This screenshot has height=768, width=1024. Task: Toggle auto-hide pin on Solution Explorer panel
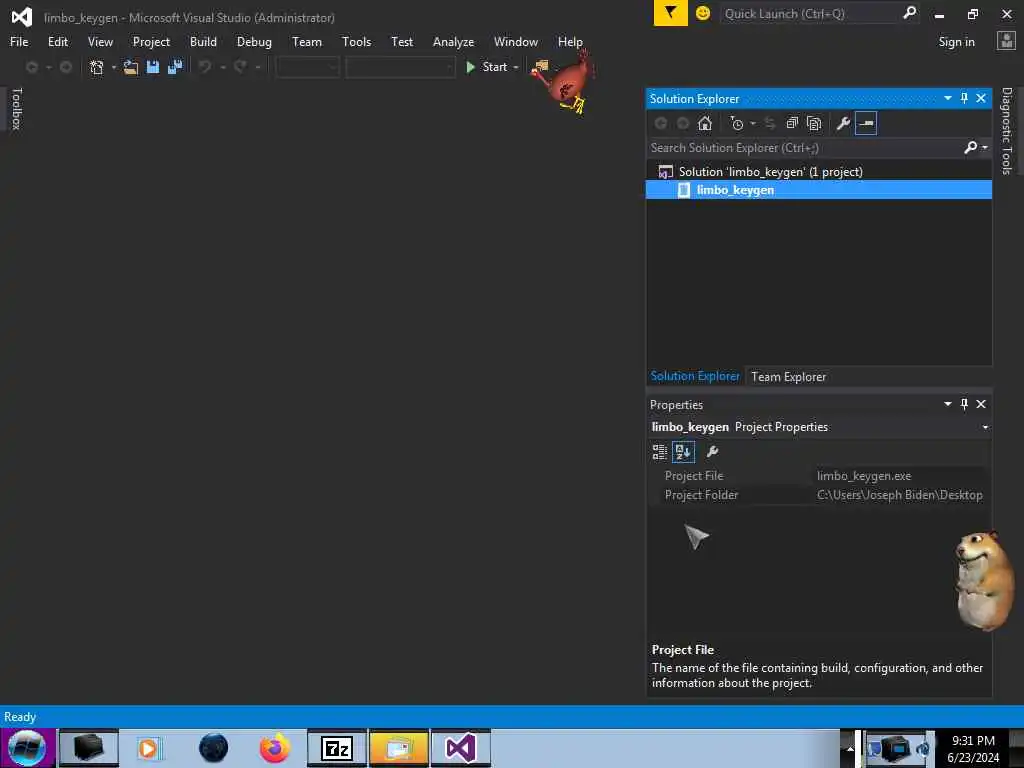[965, 98]
